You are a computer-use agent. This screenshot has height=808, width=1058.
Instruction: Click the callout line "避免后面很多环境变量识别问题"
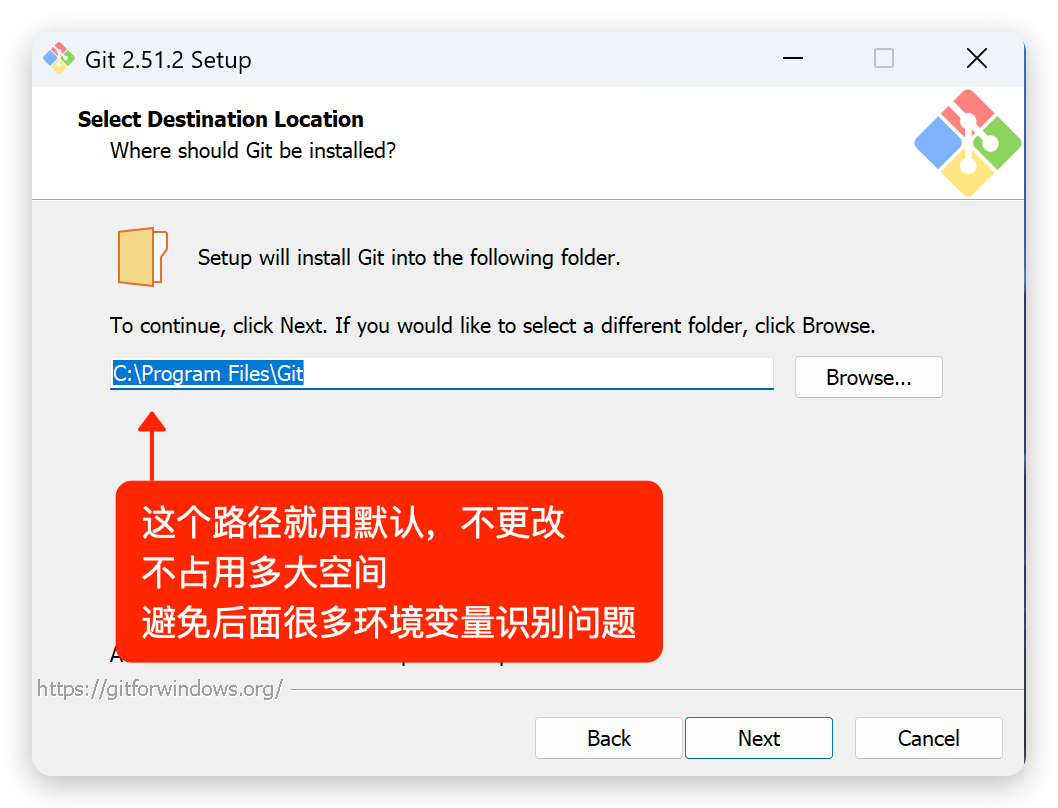(389, 622)
